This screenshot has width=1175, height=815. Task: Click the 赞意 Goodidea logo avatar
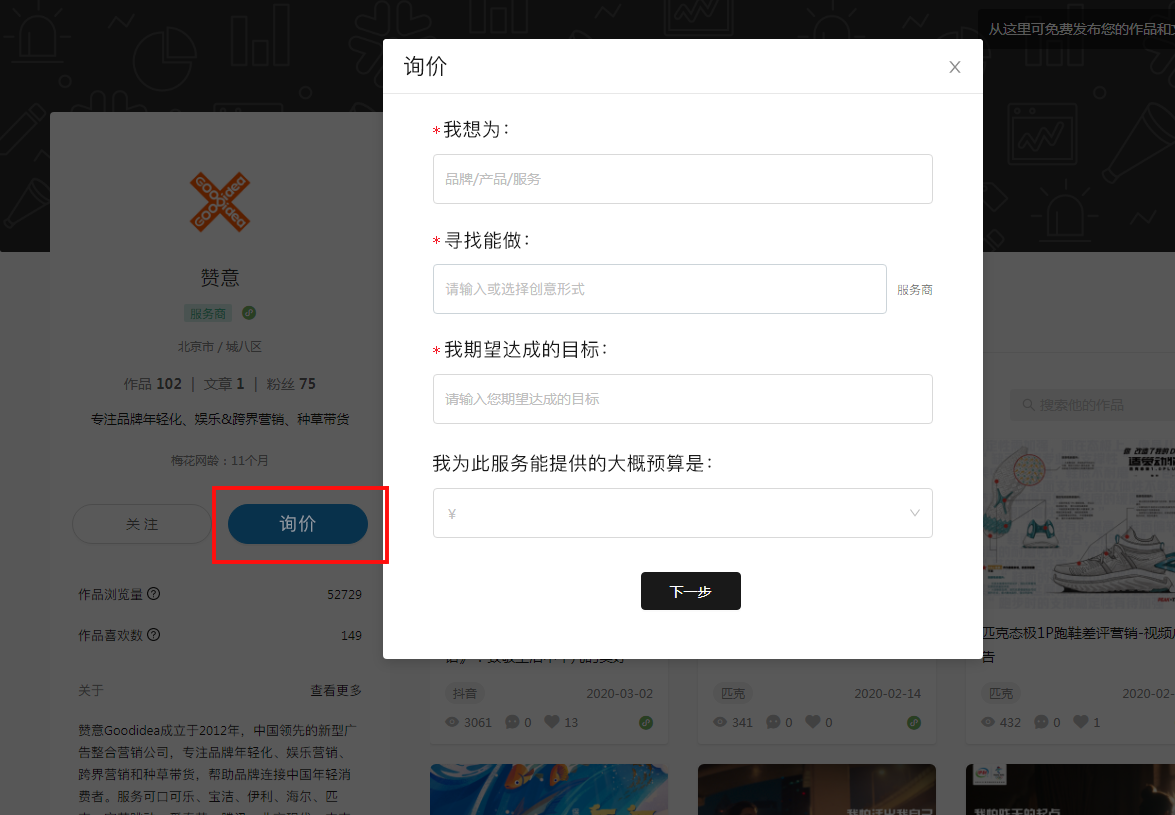tap(220, 200)
